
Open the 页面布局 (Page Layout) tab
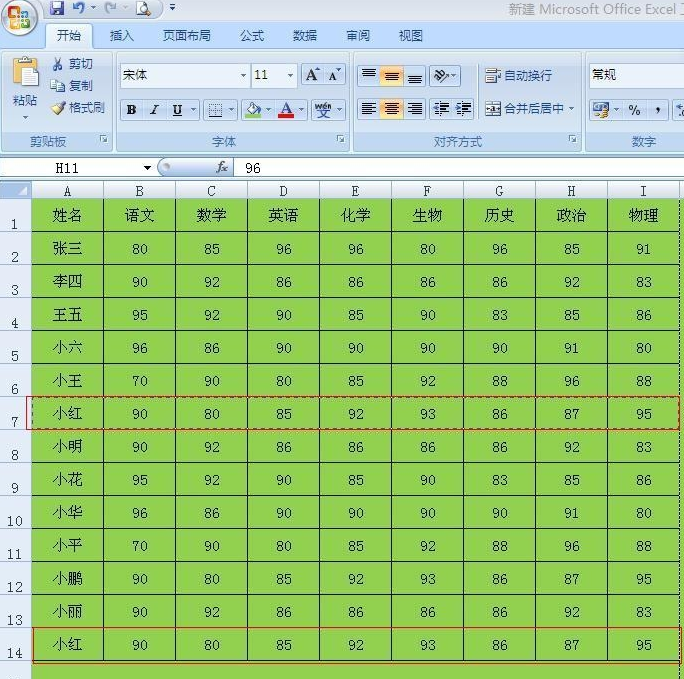(186, 35)
